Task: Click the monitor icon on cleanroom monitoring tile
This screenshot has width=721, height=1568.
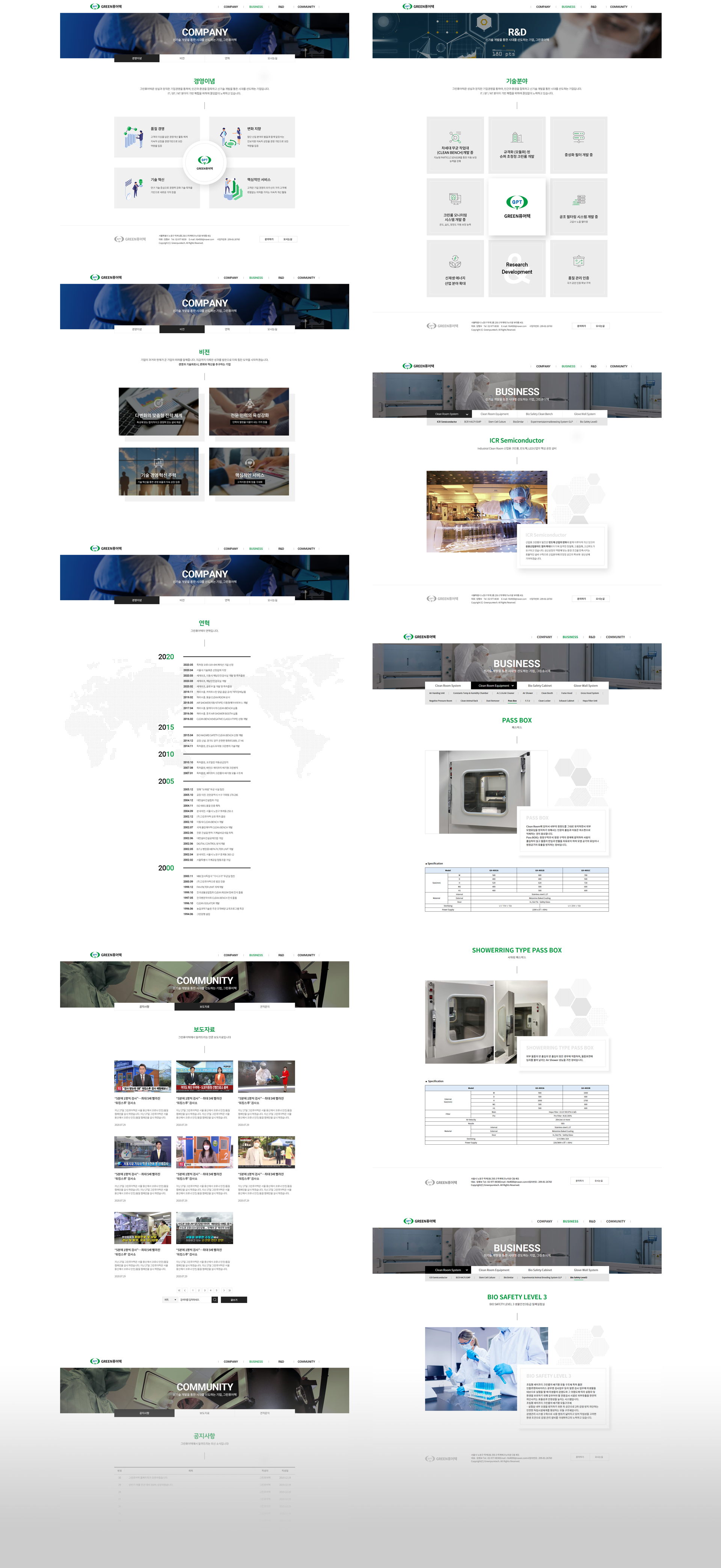Action: tap(455, 199)
